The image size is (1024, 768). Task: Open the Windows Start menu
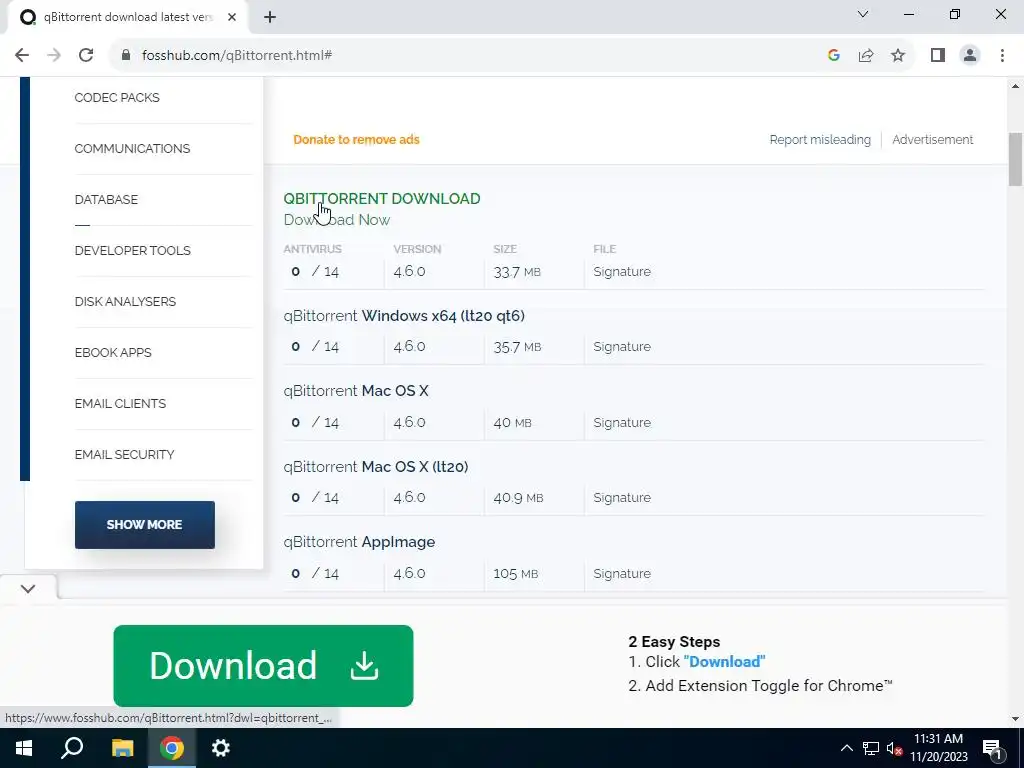click(24, 748)
